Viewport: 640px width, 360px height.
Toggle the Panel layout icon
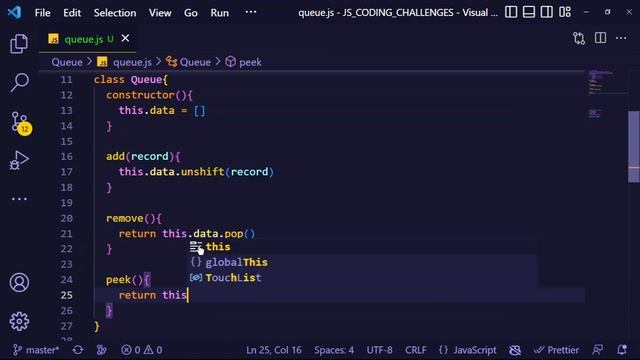pyautogui.click(x=529, y=12)
